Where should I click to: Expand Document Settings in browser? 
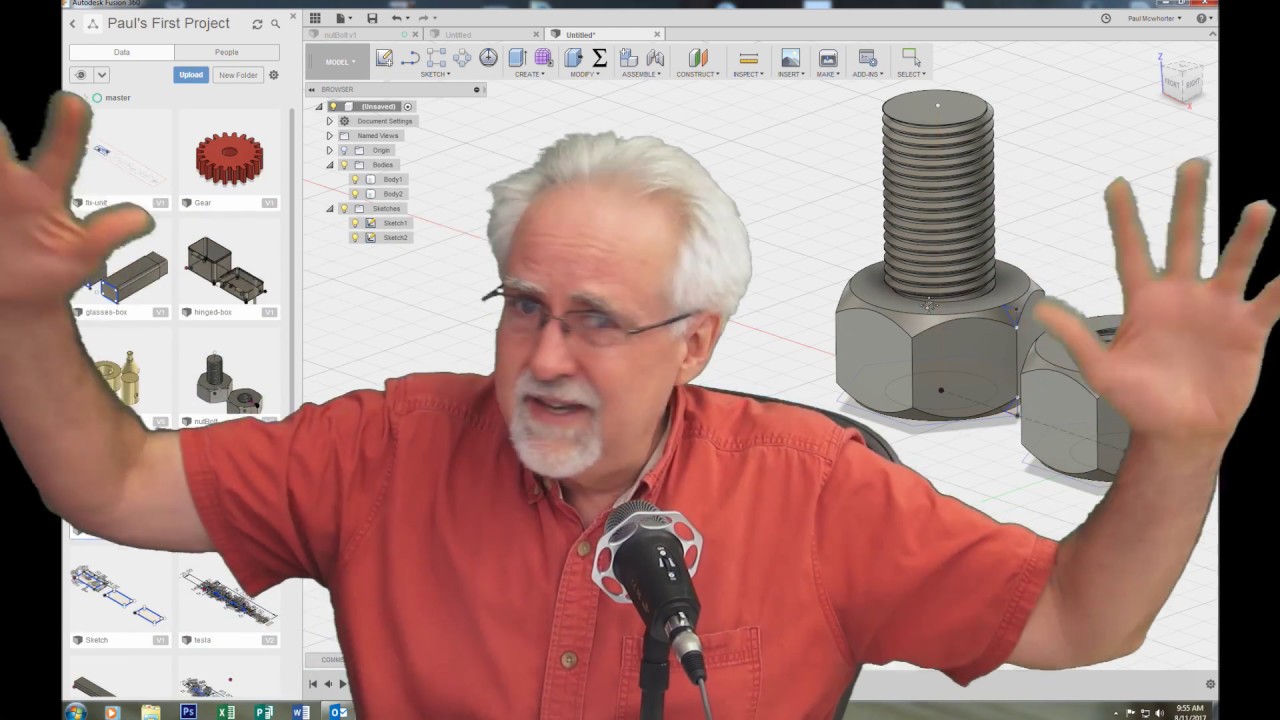click(x=329, y=121)
